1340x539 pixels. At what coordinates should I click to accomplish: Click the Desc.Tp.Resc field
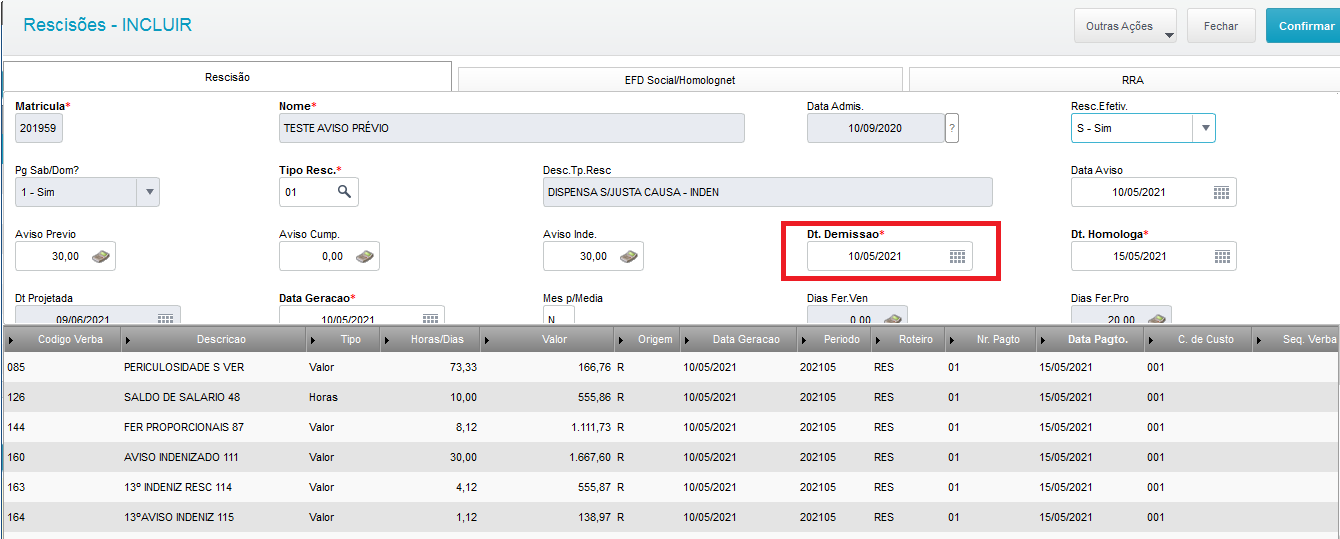pyautogui.click(x=768, y=192)
